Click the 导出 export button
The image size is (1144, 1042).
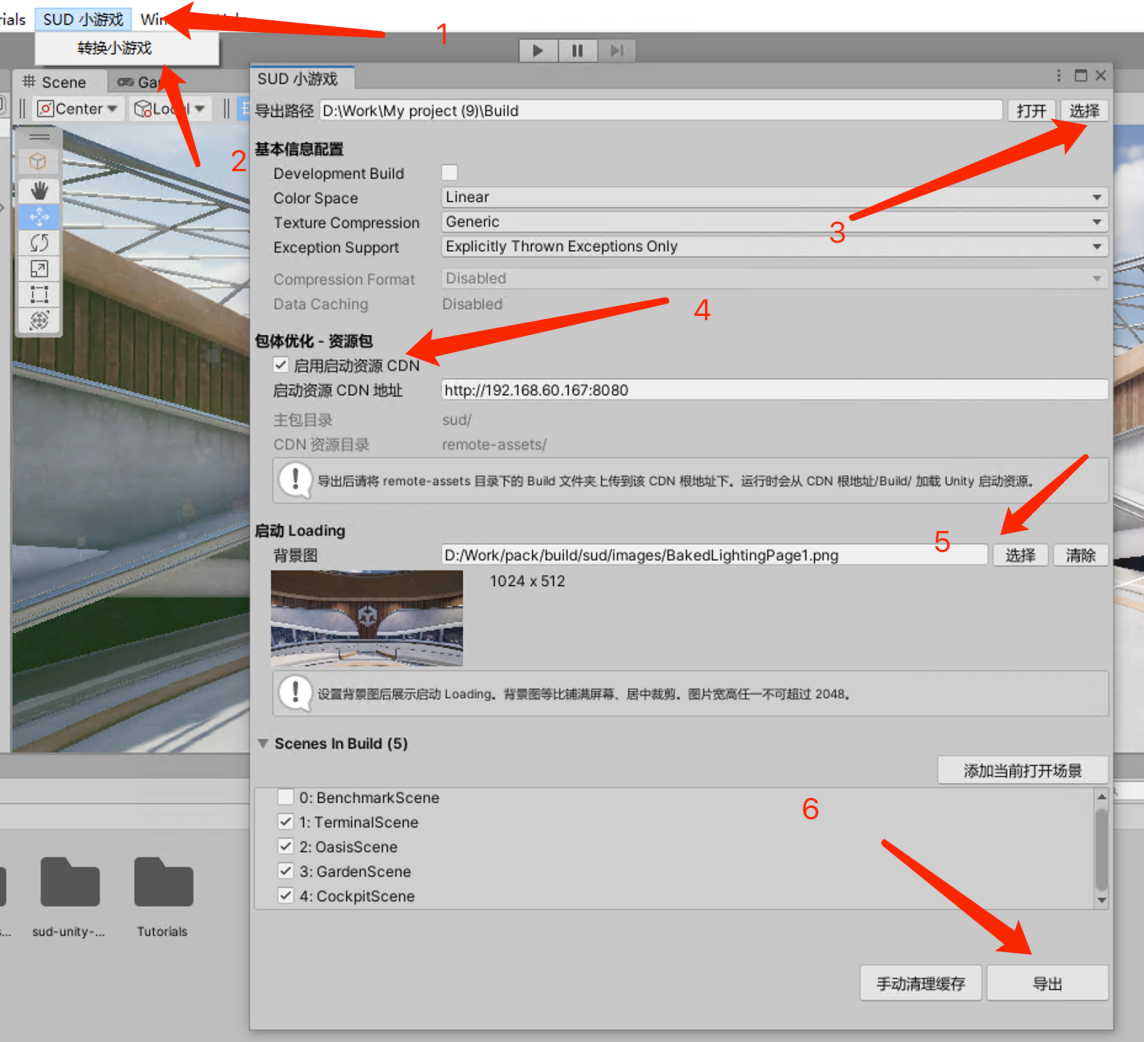pos(1048,984)
